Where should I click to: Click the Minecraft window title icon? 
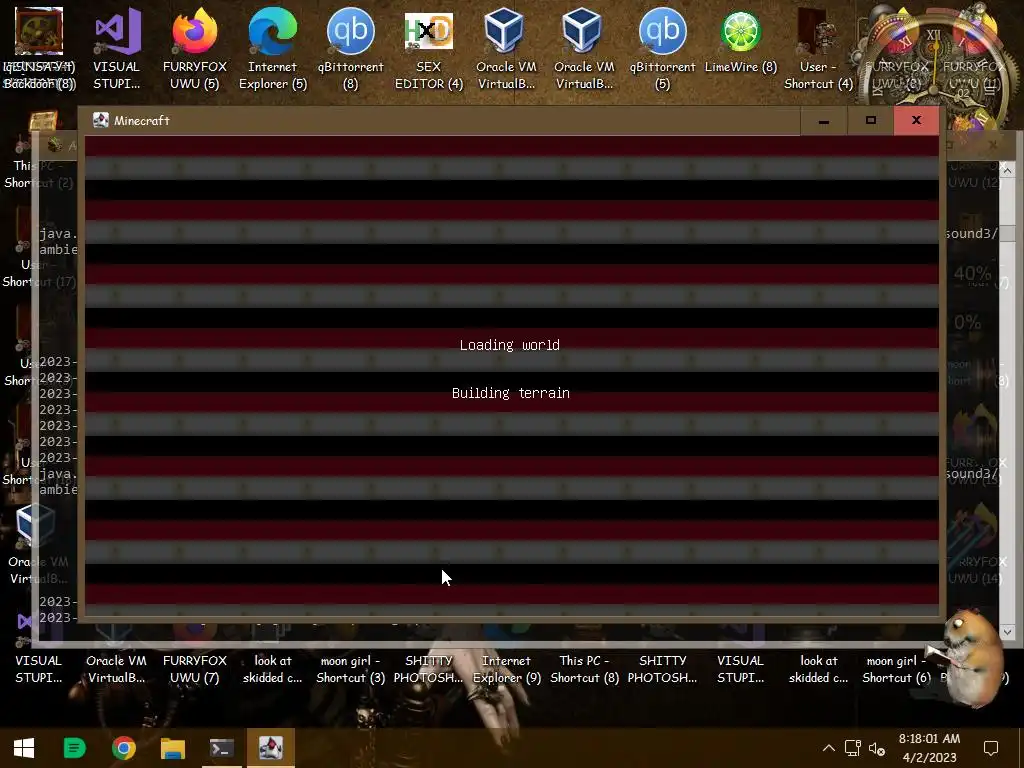[x=101, y=120]
